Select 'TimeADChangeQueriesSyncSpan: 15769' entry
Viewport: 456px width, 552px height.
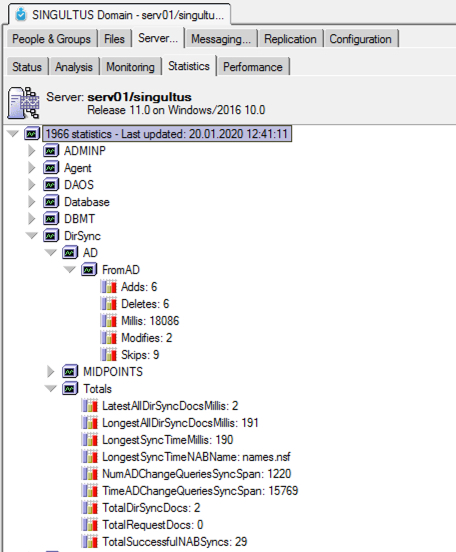pos(200,490)
